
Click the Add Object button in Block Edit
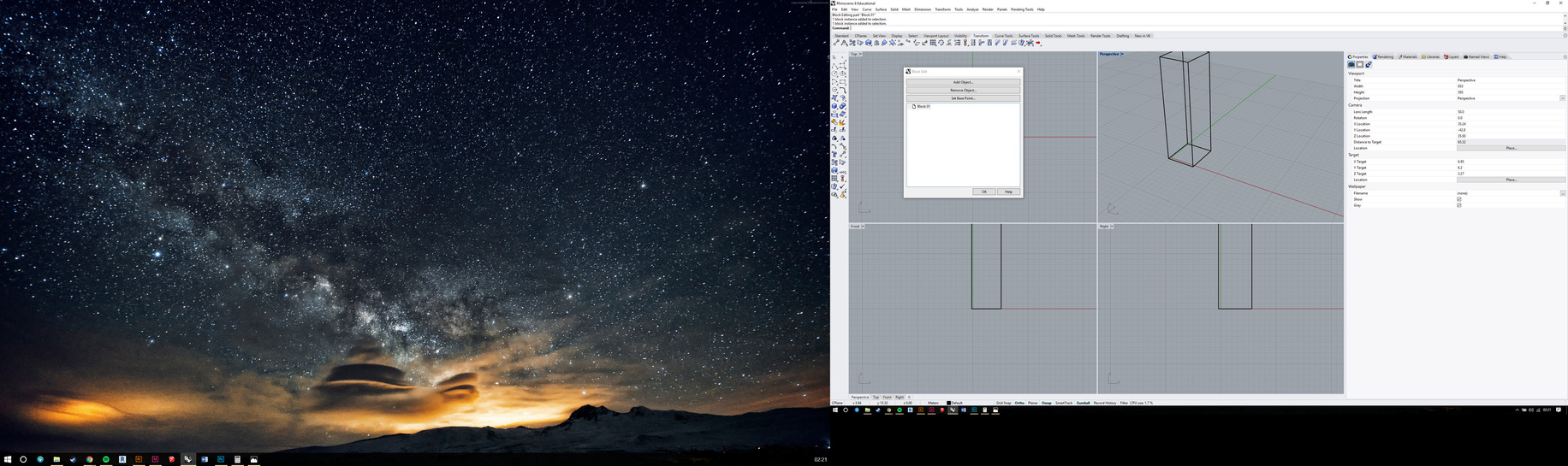(963, 82)
